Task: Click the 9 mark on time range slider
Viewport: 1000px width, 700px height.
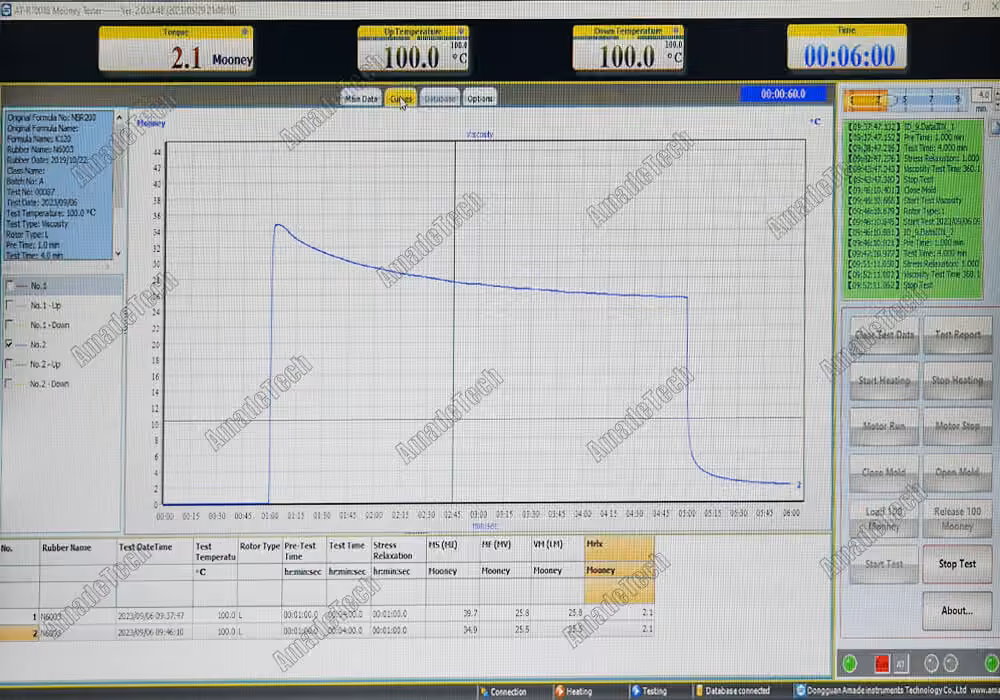Action: pyautogui.click(x=957, y=99)
